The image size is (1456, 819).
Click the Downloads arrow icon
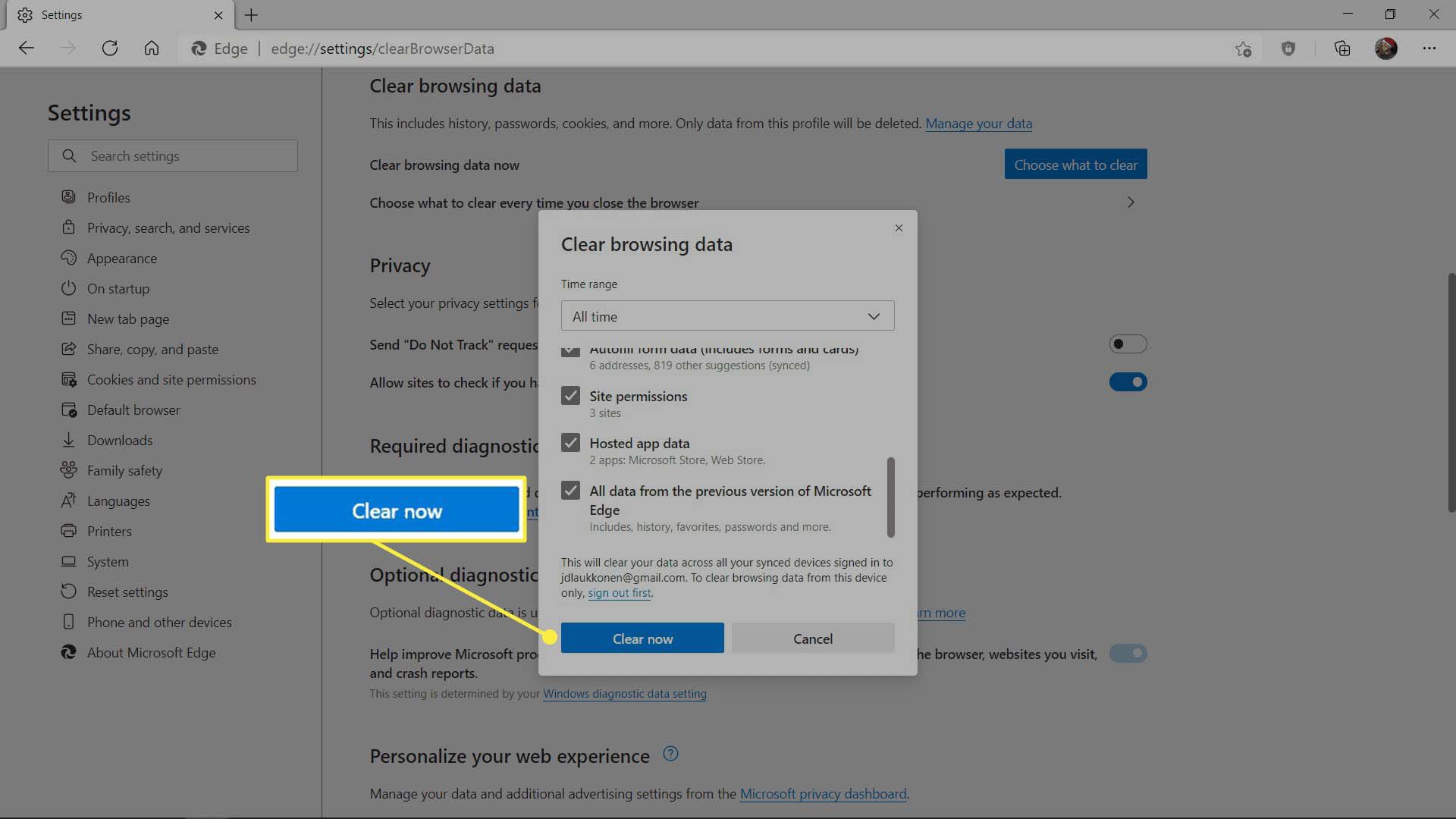pos(68,440)
